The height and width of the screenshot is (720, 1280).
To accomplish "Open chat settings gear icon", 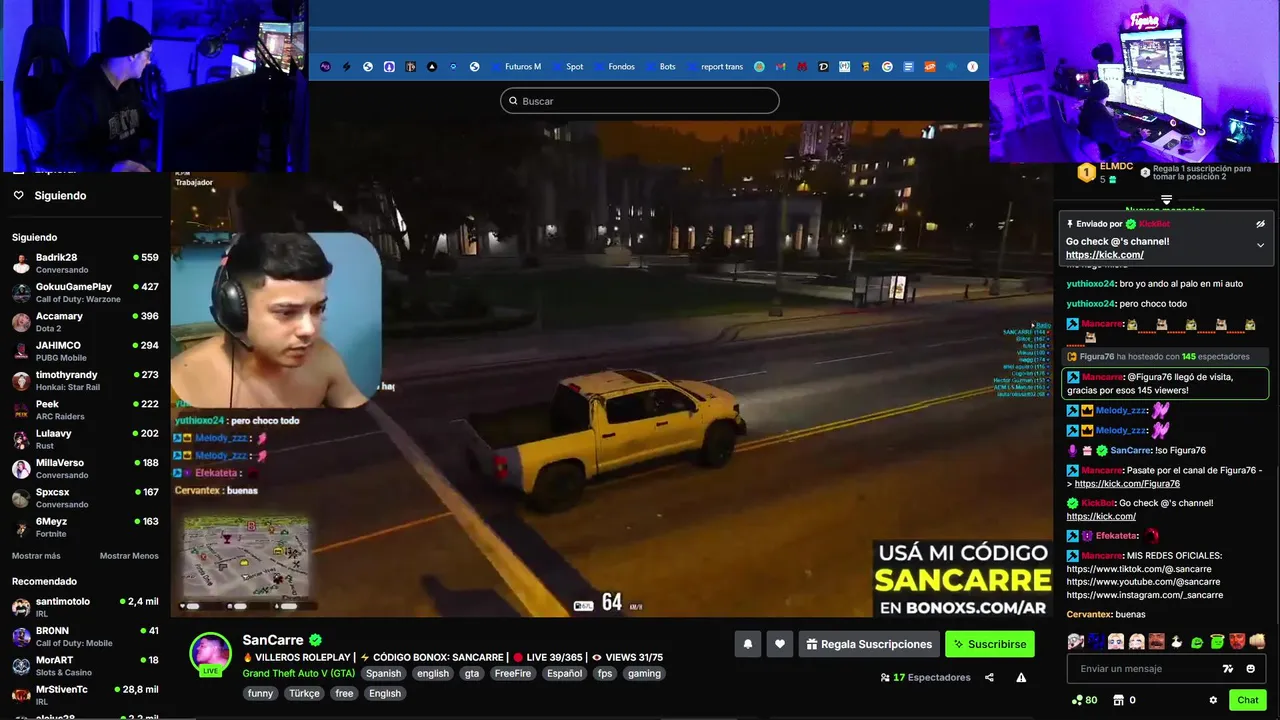I will click(1213, 700).
